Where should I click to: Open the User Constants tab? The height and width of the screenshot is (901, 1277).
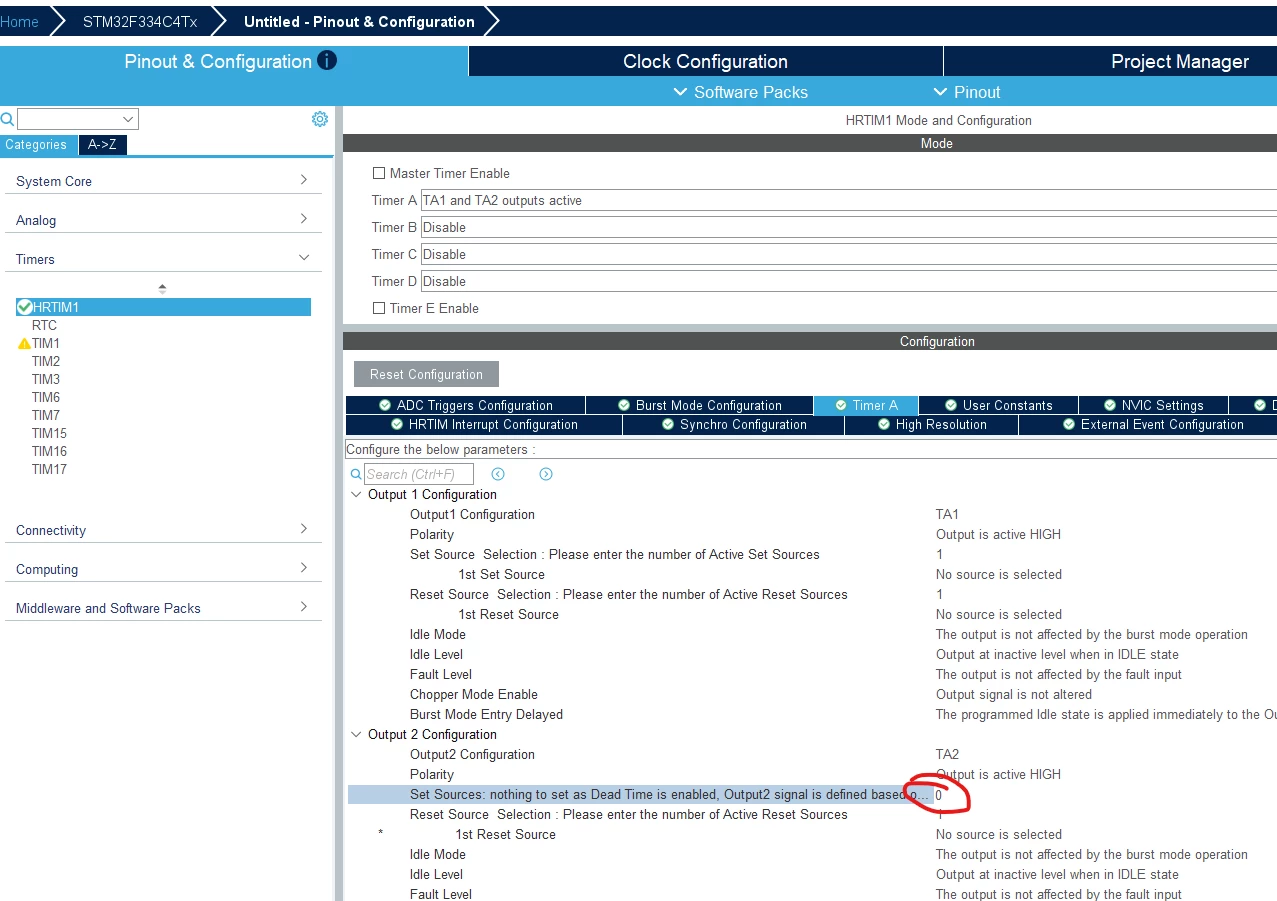(x=998, y=405)
